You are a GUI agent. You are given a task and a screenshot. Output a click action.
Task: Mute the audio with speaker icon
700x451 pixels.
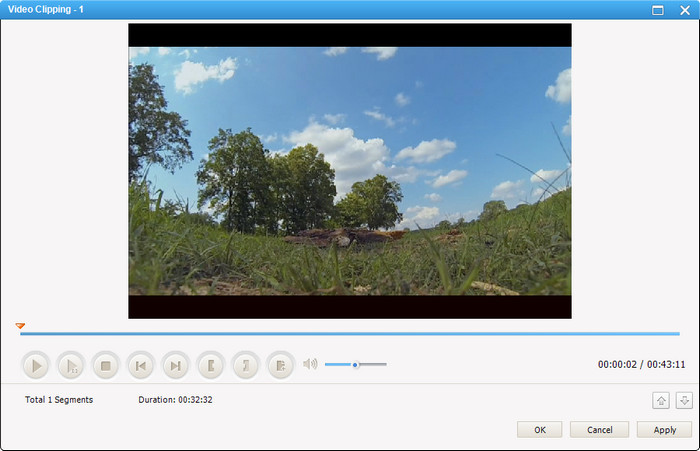[x=310, y=364]
